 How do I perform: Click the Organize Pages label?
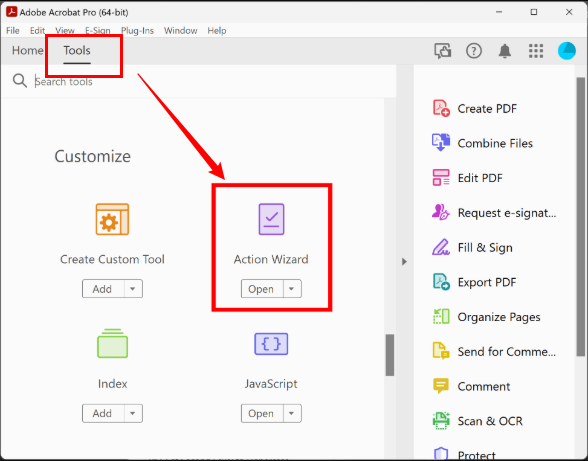tap(499, 317)
